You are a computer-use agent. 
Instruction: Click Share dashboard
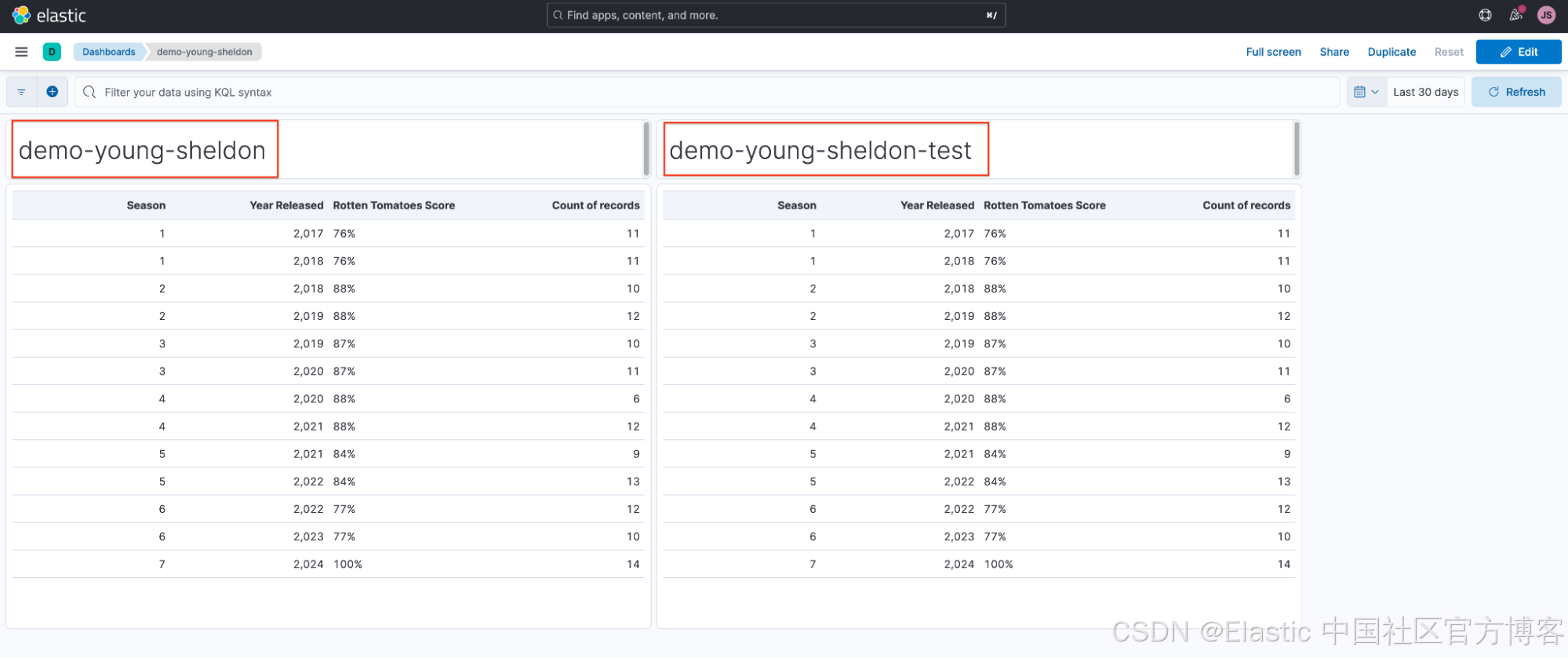1334,52
